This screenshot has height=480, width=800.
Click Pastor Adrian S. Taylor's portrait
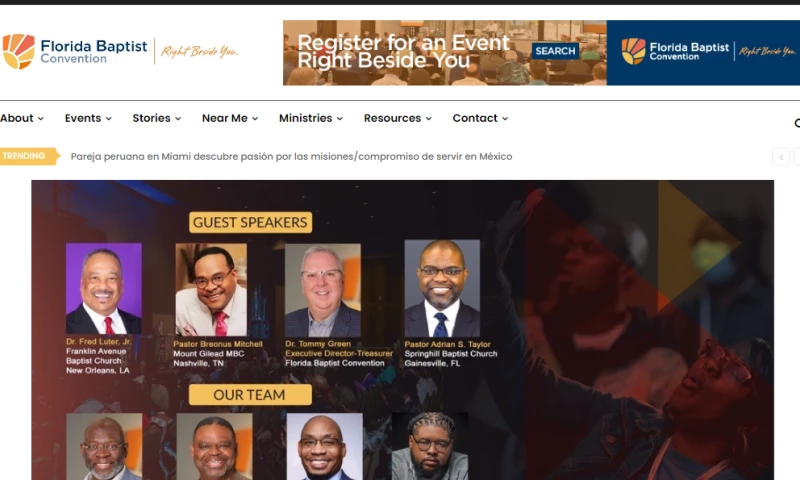pos(442,289)
